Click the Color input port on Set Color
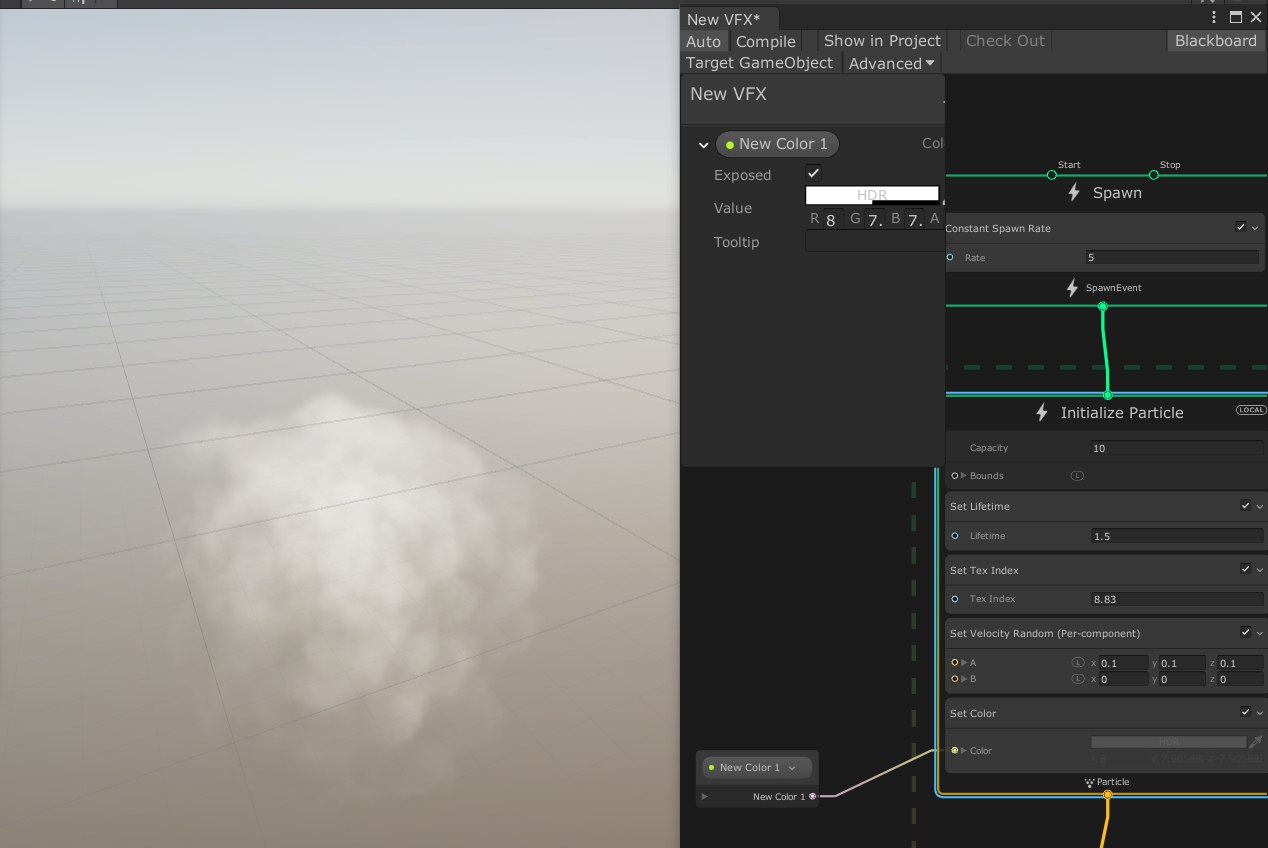Viewport: 1268px width, 848px height. coord(955,750)
